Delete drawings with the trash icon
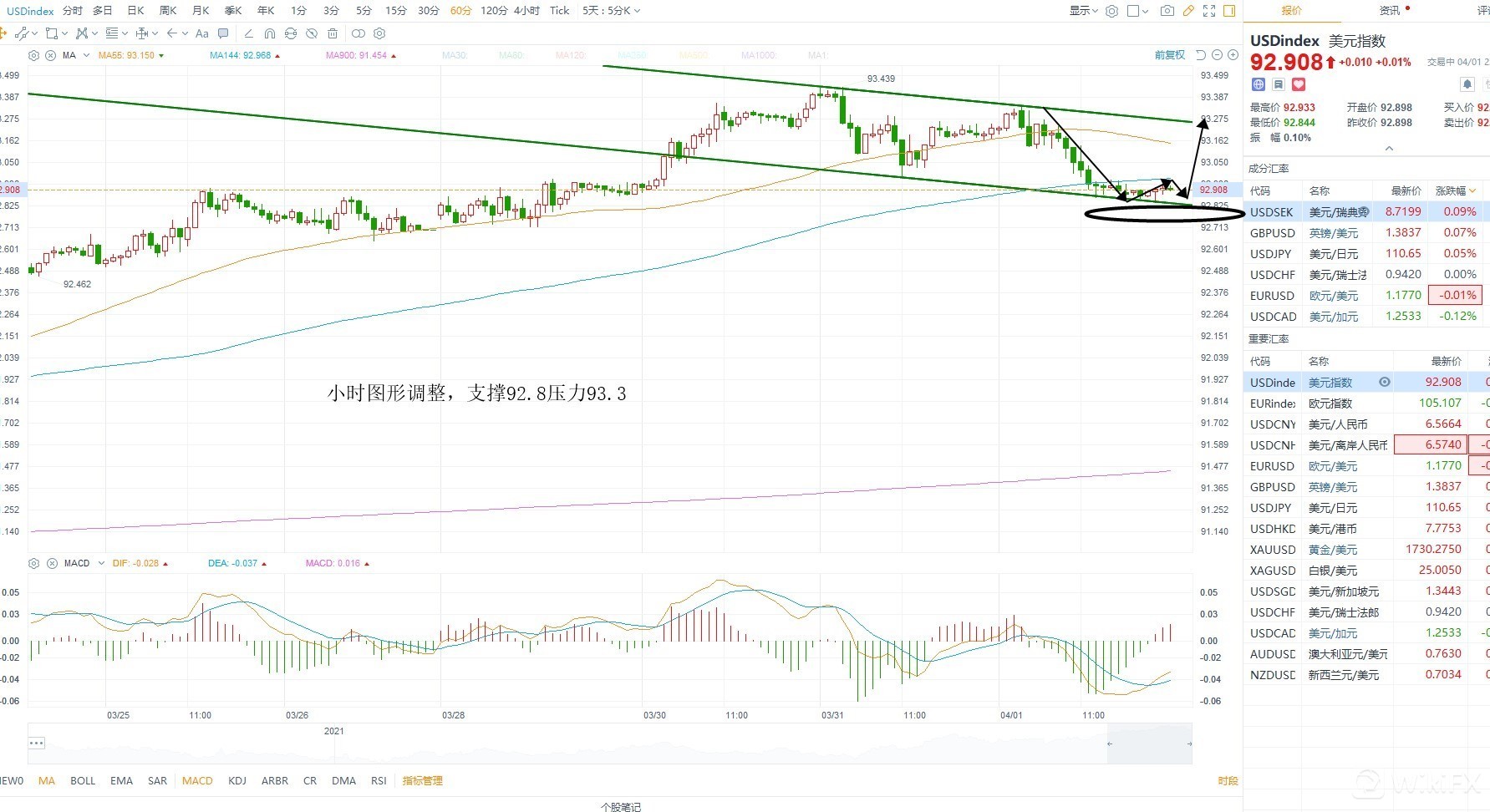The width and height of the screenshot is (1490, 812). click(333, 33)
